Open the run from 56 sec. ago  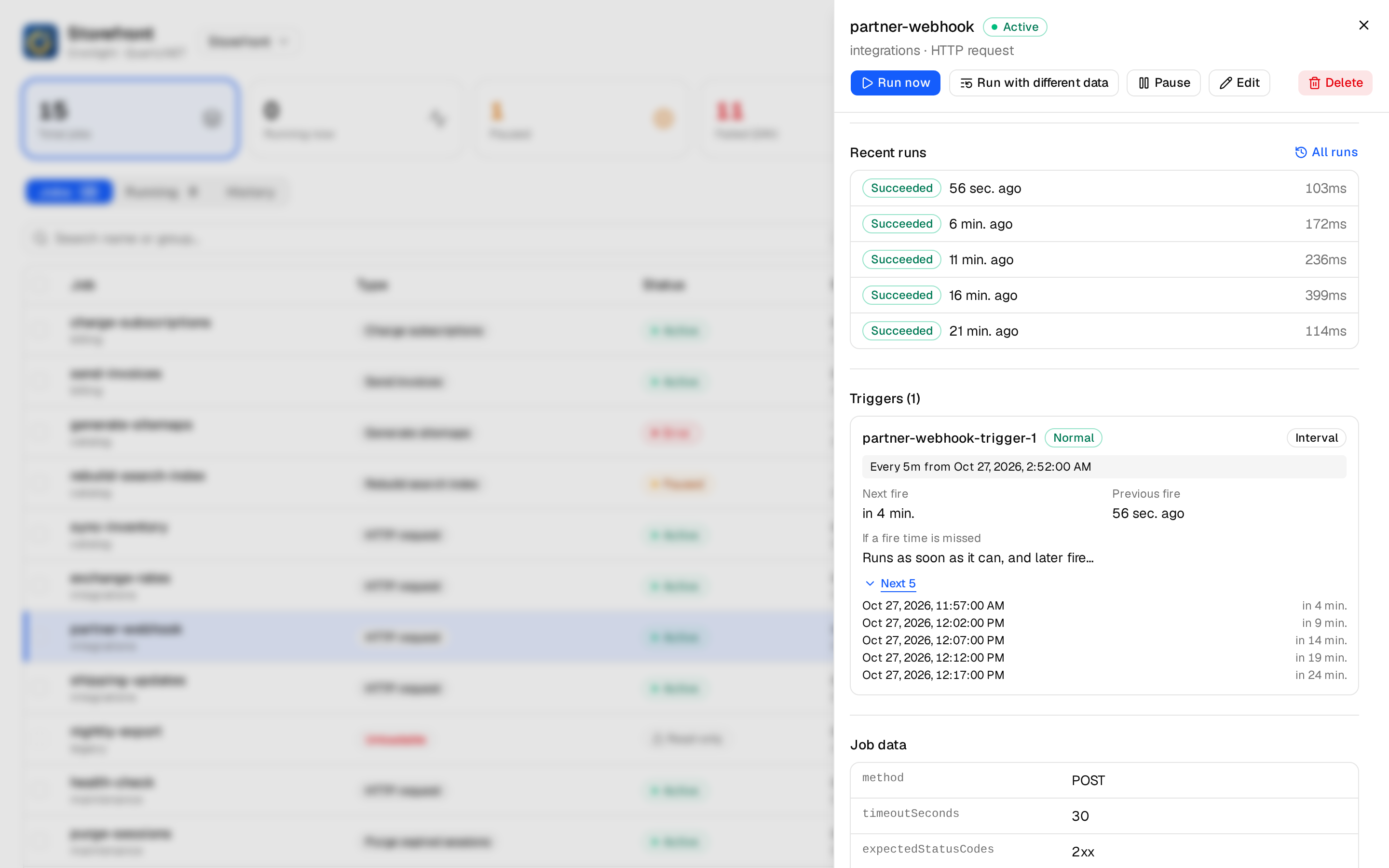1104,188
